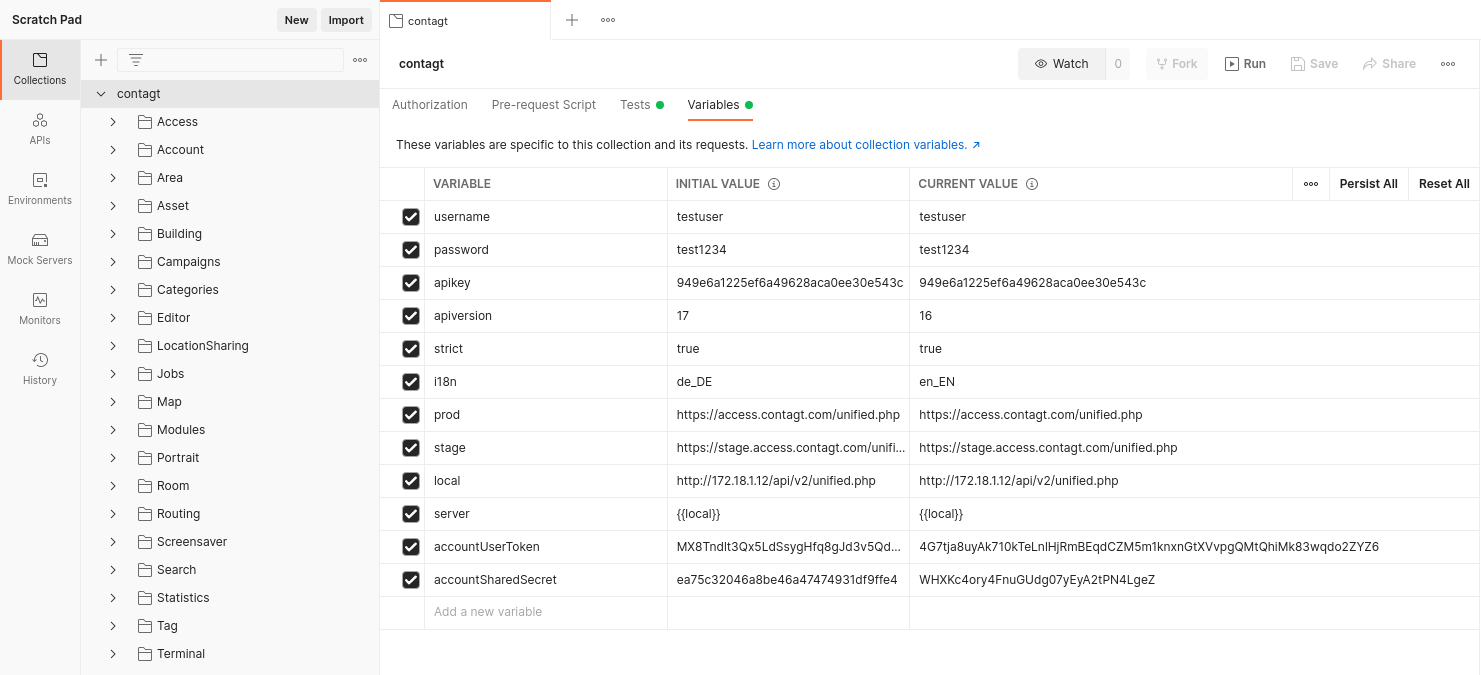Open tab bar more options ellipsis

coord(608,20)
